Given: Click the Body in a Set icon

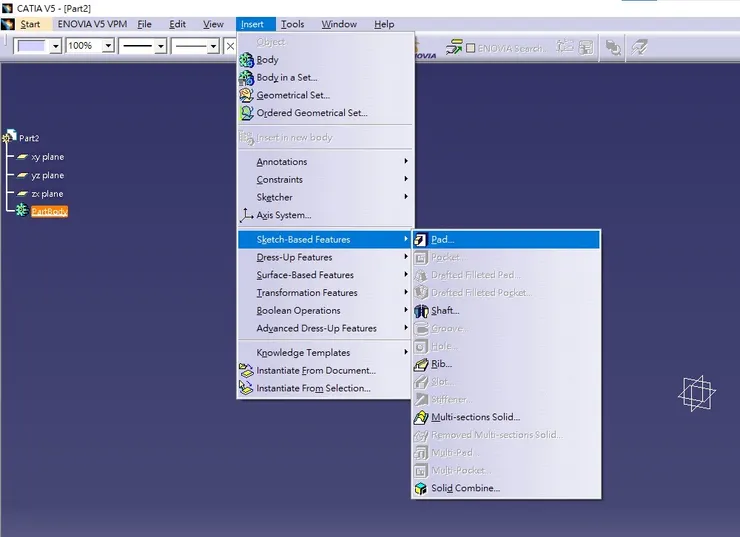Looking at the screenshot, I should tap(246, 78).
